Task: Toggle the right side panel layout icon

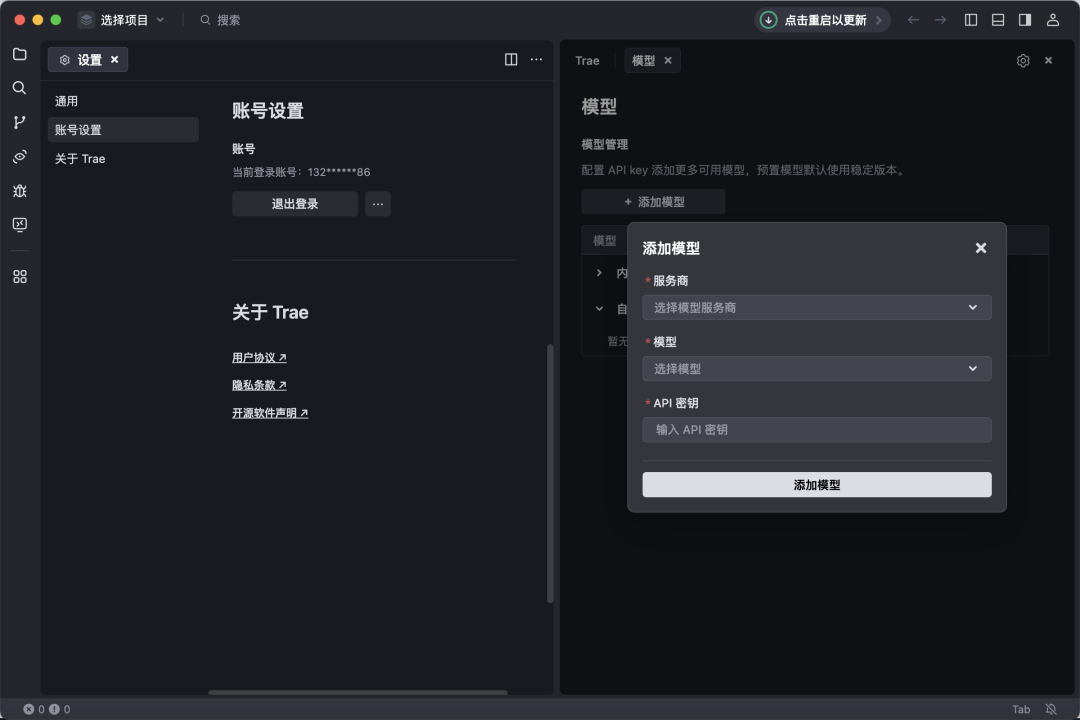Action: pos(1025,20)
